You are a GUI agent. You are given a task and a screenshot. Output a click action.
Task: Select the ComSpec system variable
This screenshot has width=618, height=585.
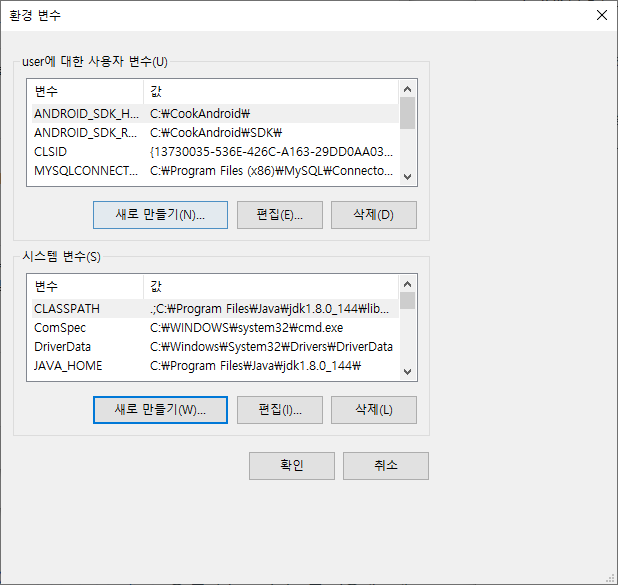coord(215,328)
